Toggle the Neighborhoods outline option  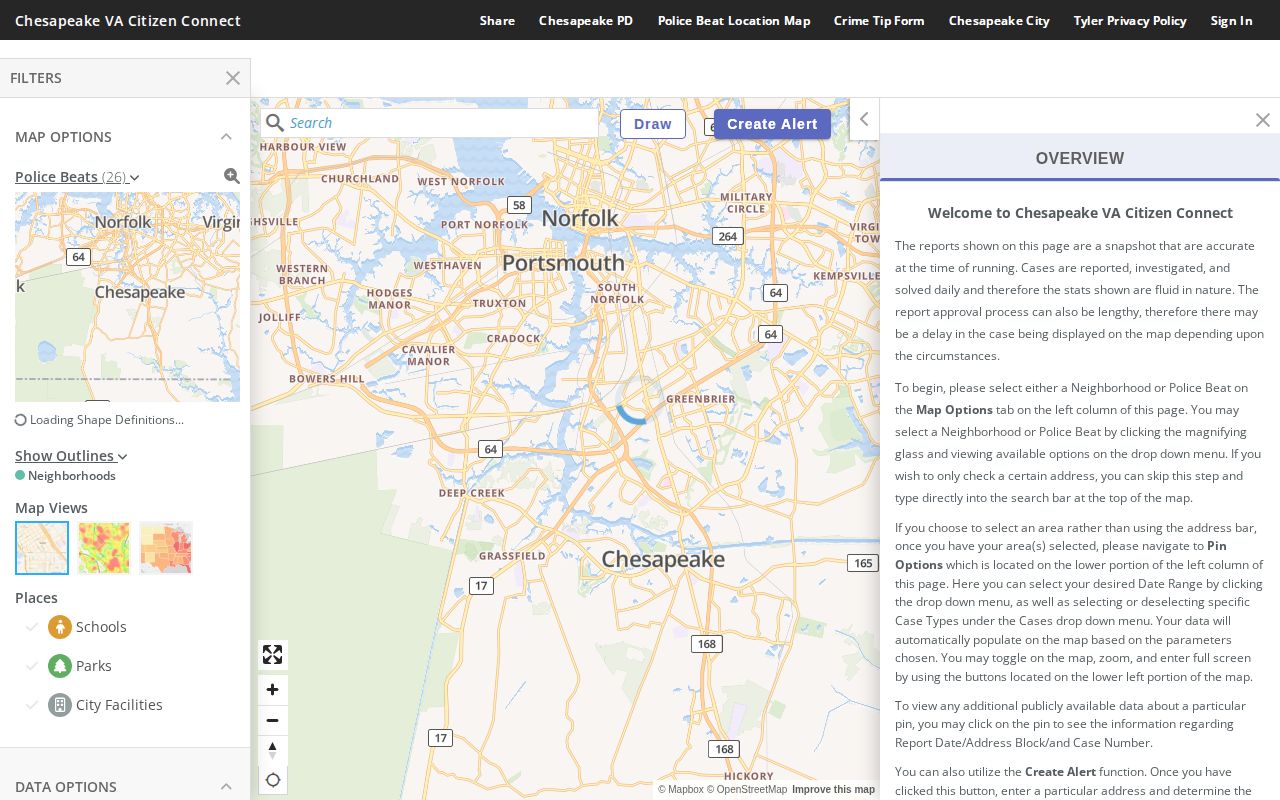click(65, 476)
